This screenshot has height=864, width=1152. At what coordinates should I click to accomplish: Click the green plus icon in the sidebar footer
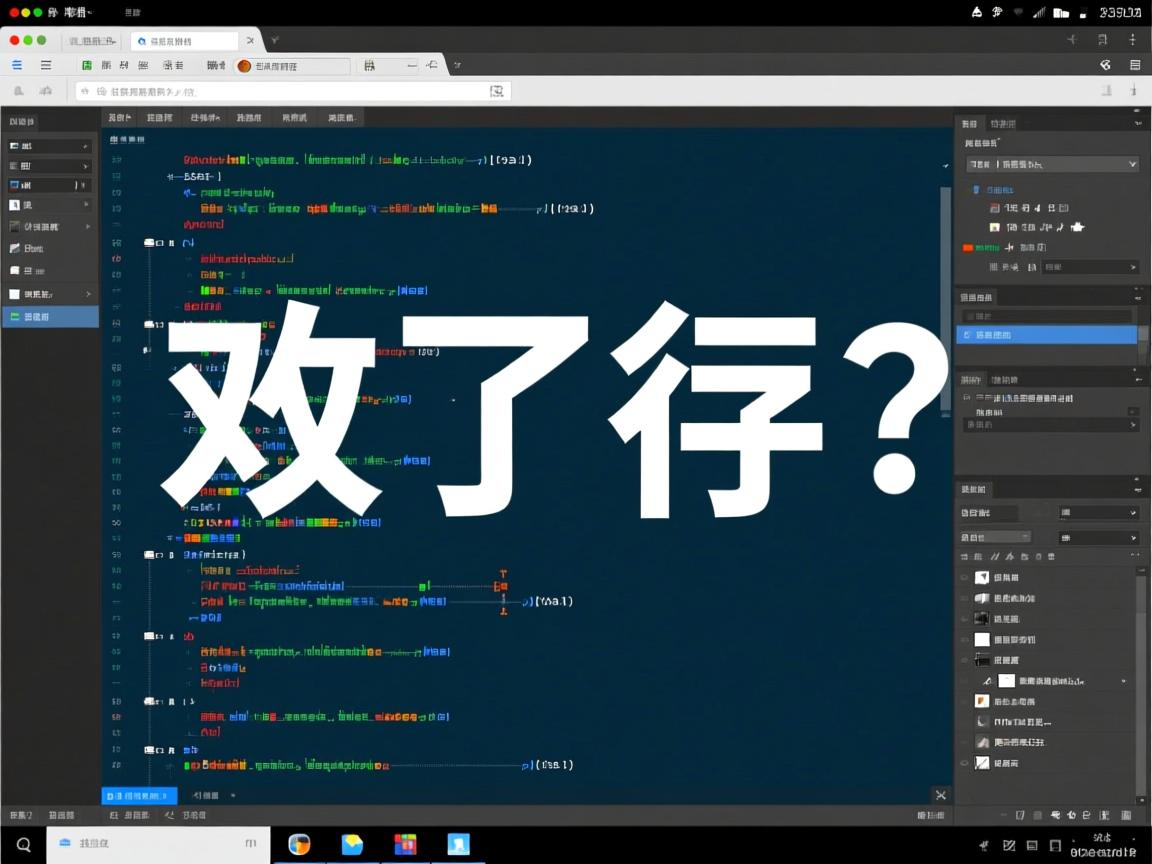(14, 316)
